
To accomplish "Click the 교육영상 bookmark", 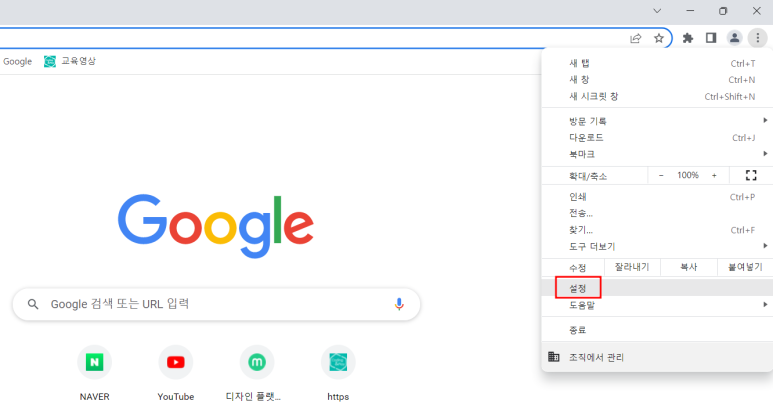I will coord(70,61).
